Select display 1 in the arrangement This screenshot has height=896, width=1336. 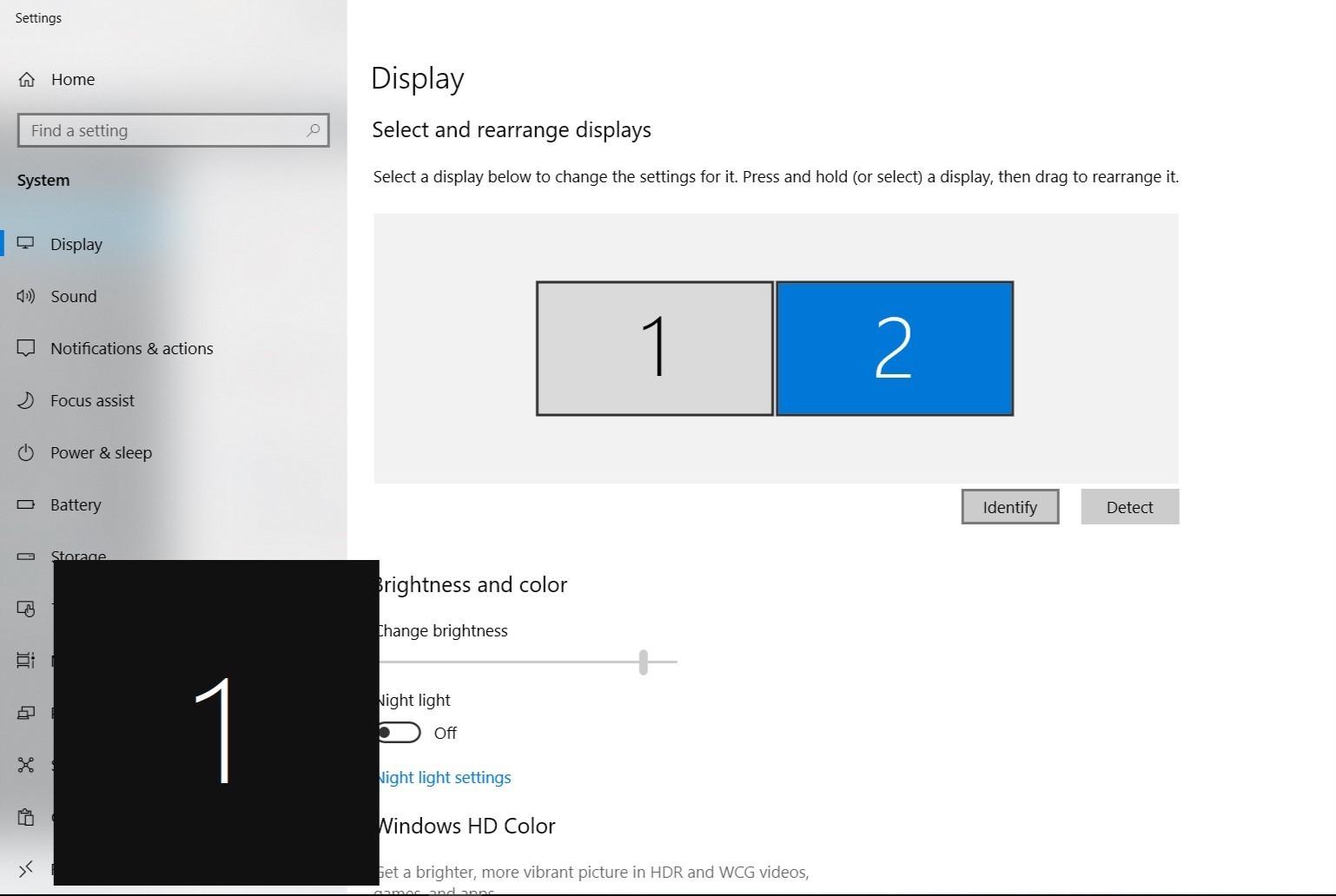[x=654, y=348]
